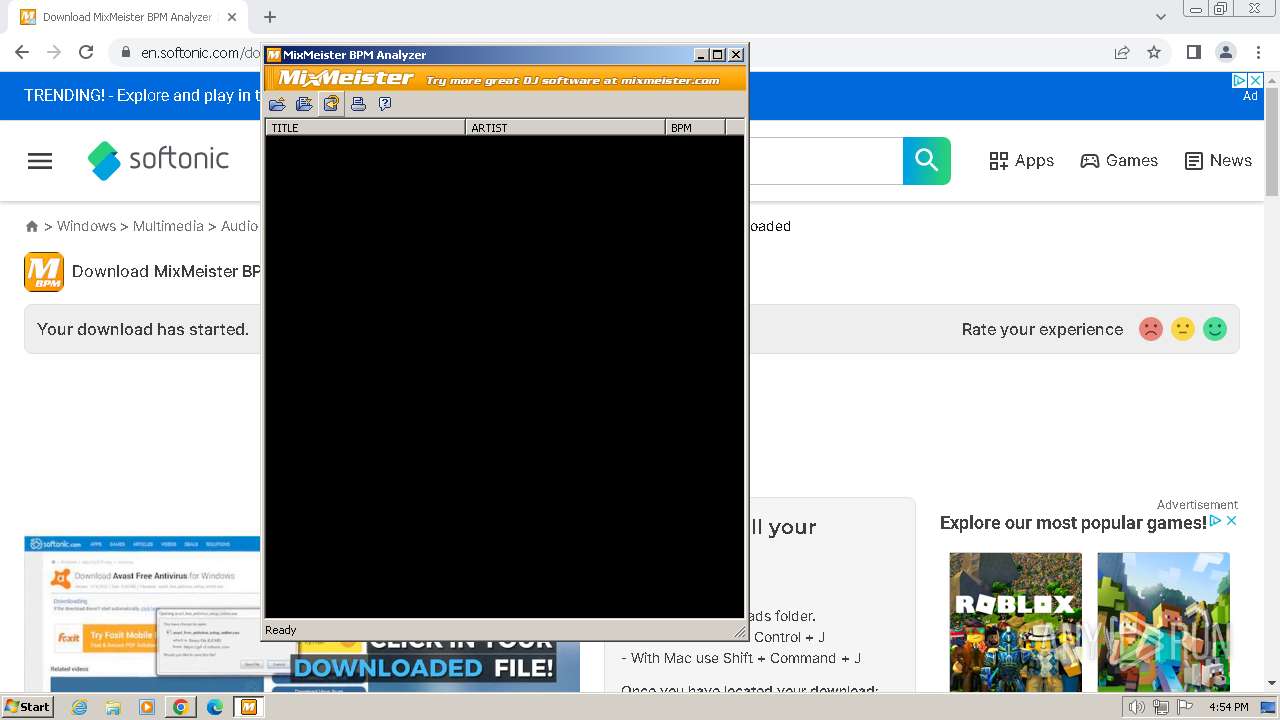Click the home icon in breadcrumb
Screen dimensions: 1280x720
[x=32, y=227]
